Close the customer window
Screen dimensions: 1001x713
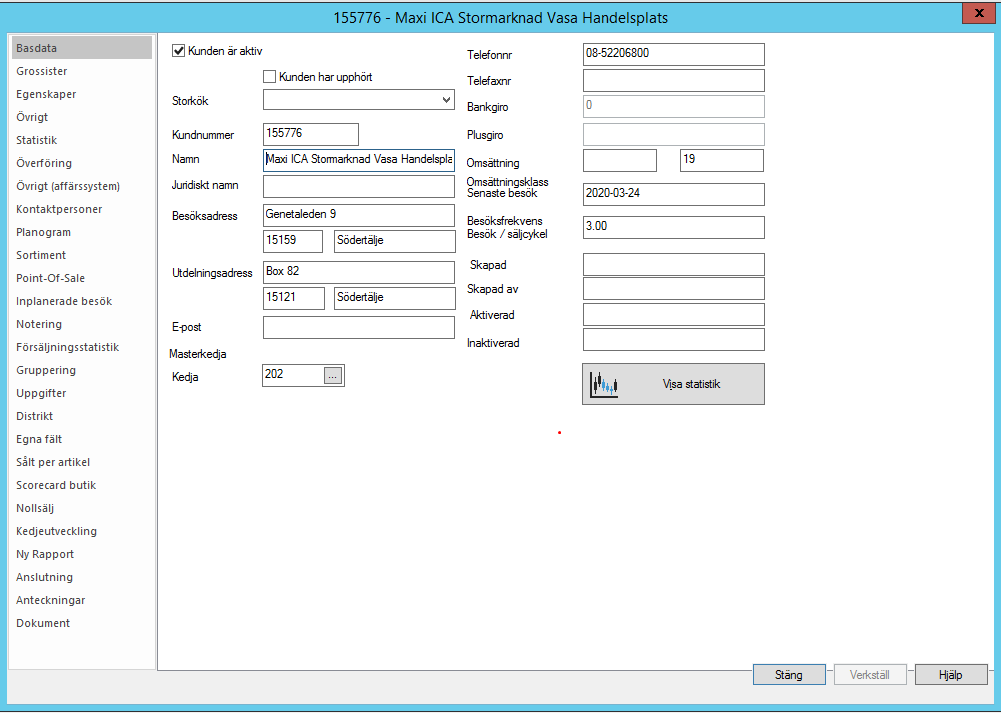pos(979,13)
